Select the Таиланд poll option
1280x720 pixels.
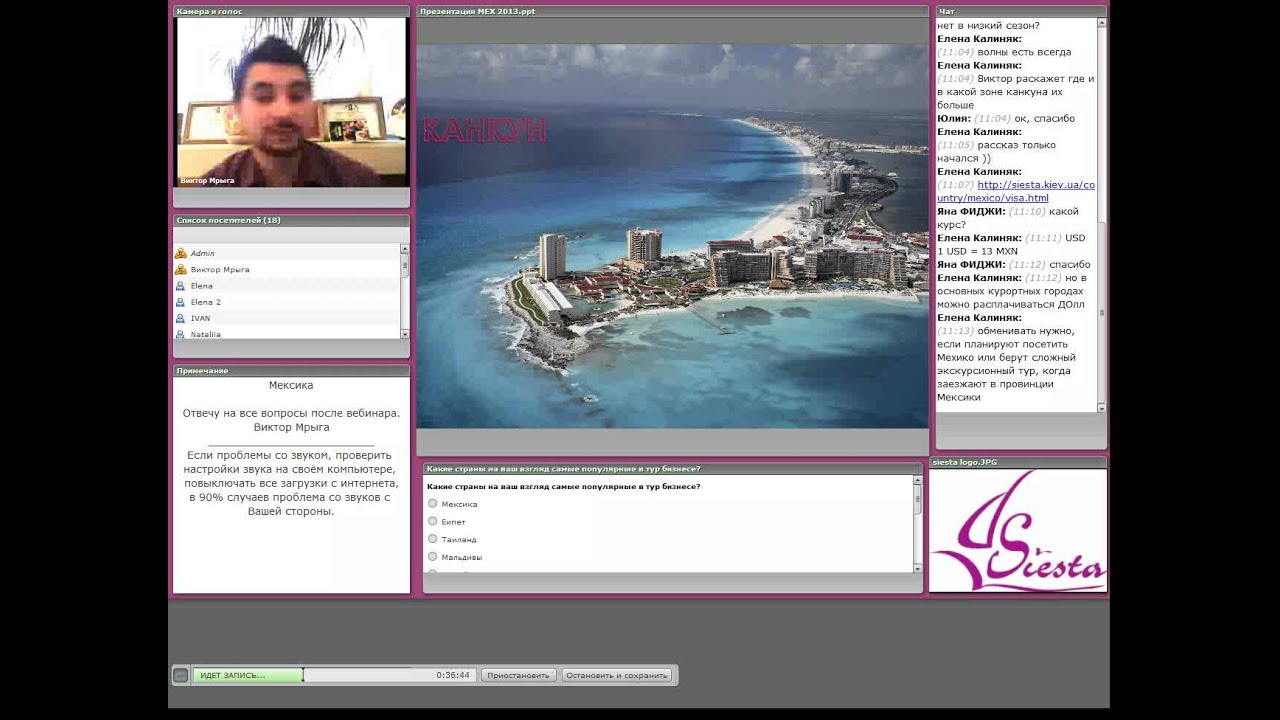[433, 538]
